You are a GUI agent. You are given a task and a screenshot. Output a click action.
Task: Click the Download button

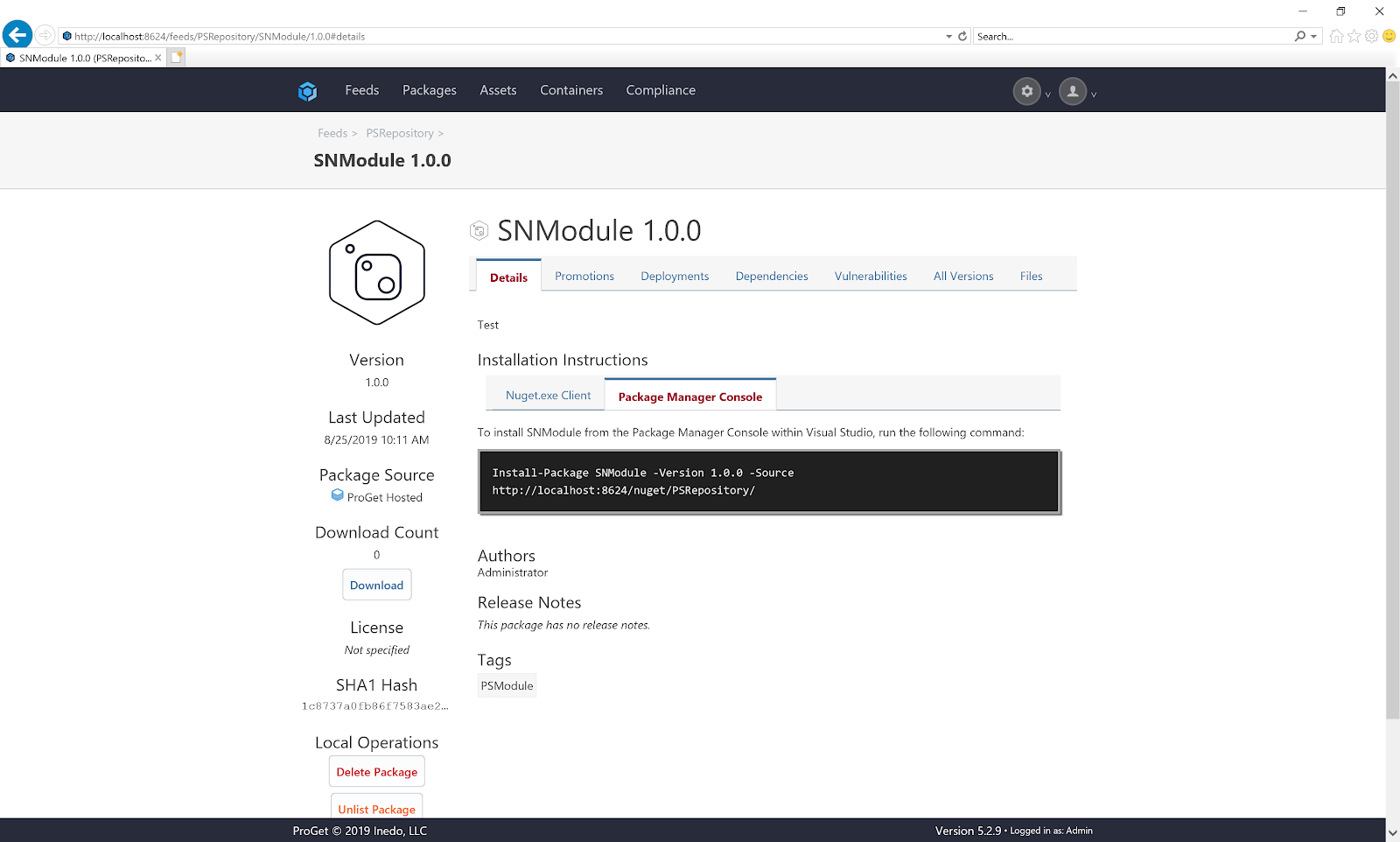[377, 585]
